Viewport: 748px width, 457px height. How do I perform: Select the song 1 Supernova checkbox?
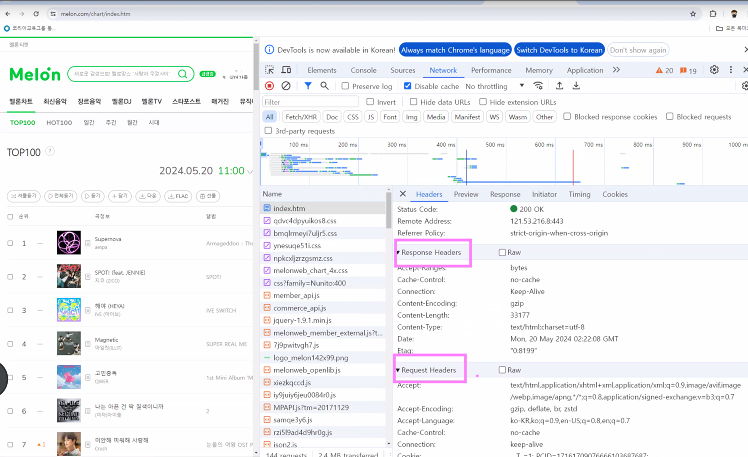pos(10,243)
